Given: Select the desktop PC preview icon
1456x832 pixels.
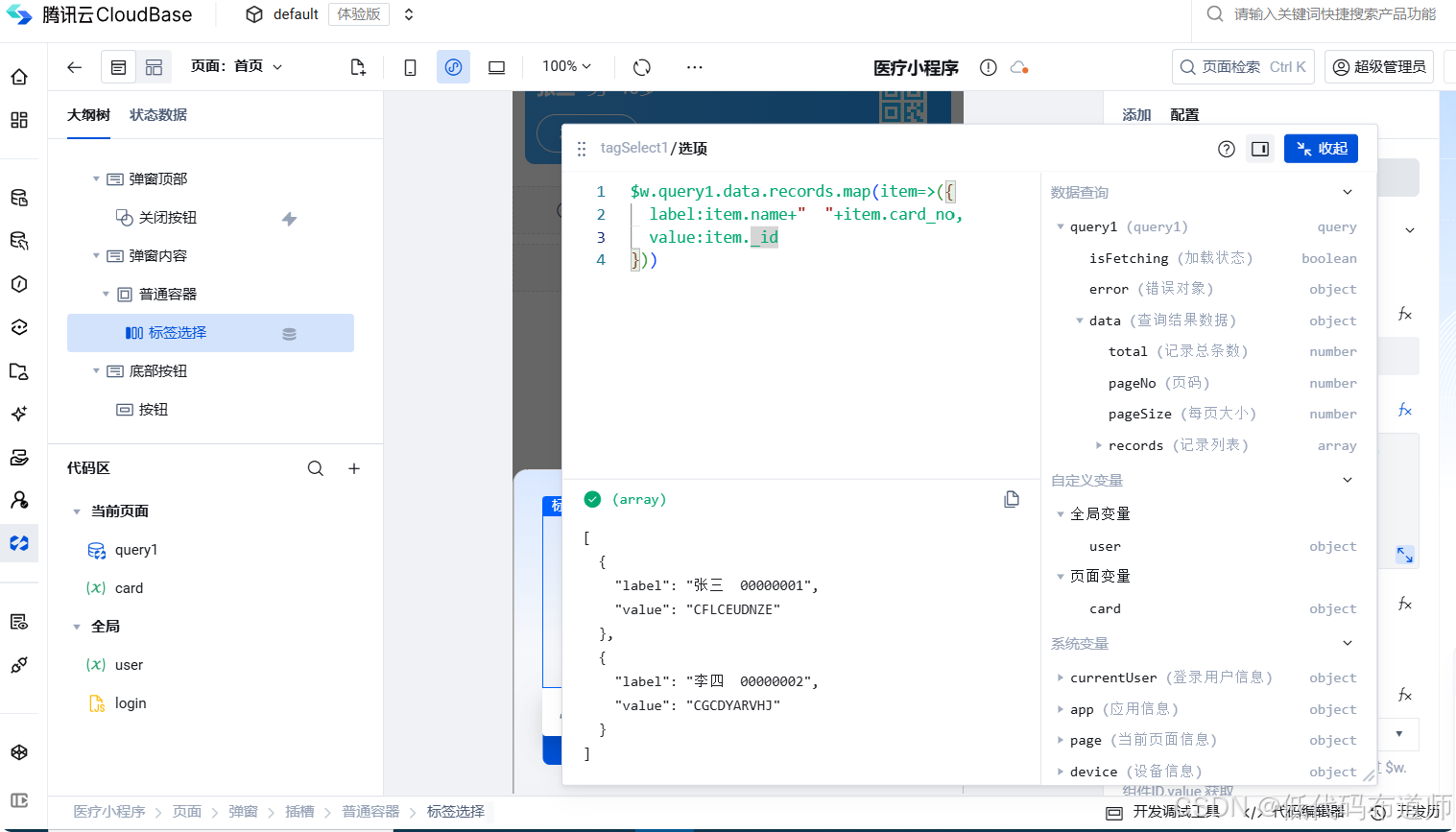Looking at the screenshot, I should [x=496, y=67].
